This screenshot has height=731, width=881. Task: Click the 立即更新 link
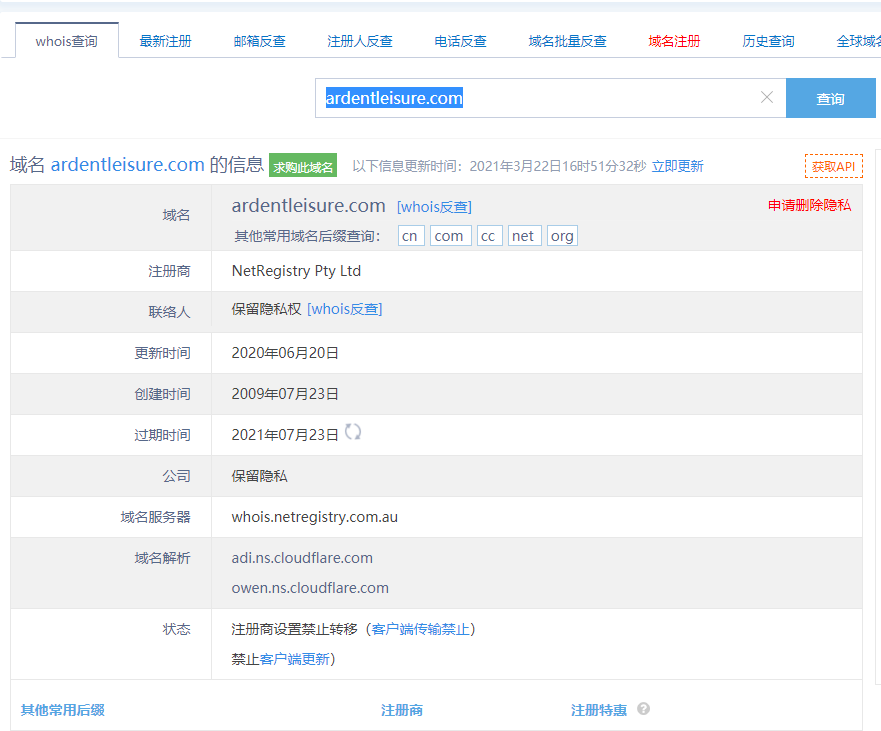[677, 166]
